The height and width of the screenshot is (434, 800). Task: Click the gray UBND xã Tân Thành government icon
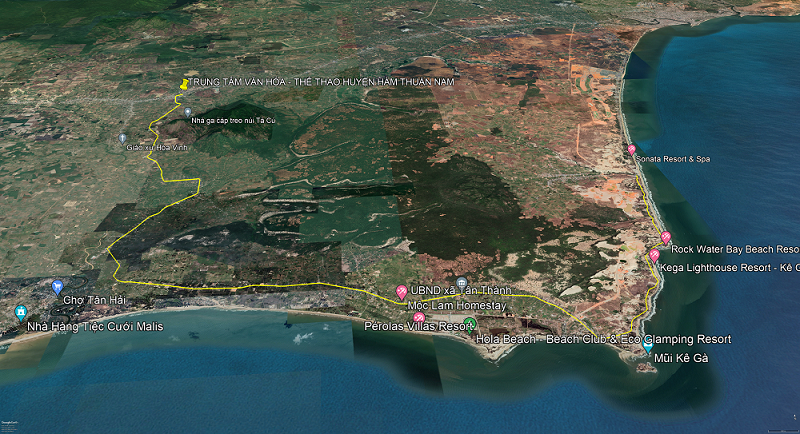point(461,282)
